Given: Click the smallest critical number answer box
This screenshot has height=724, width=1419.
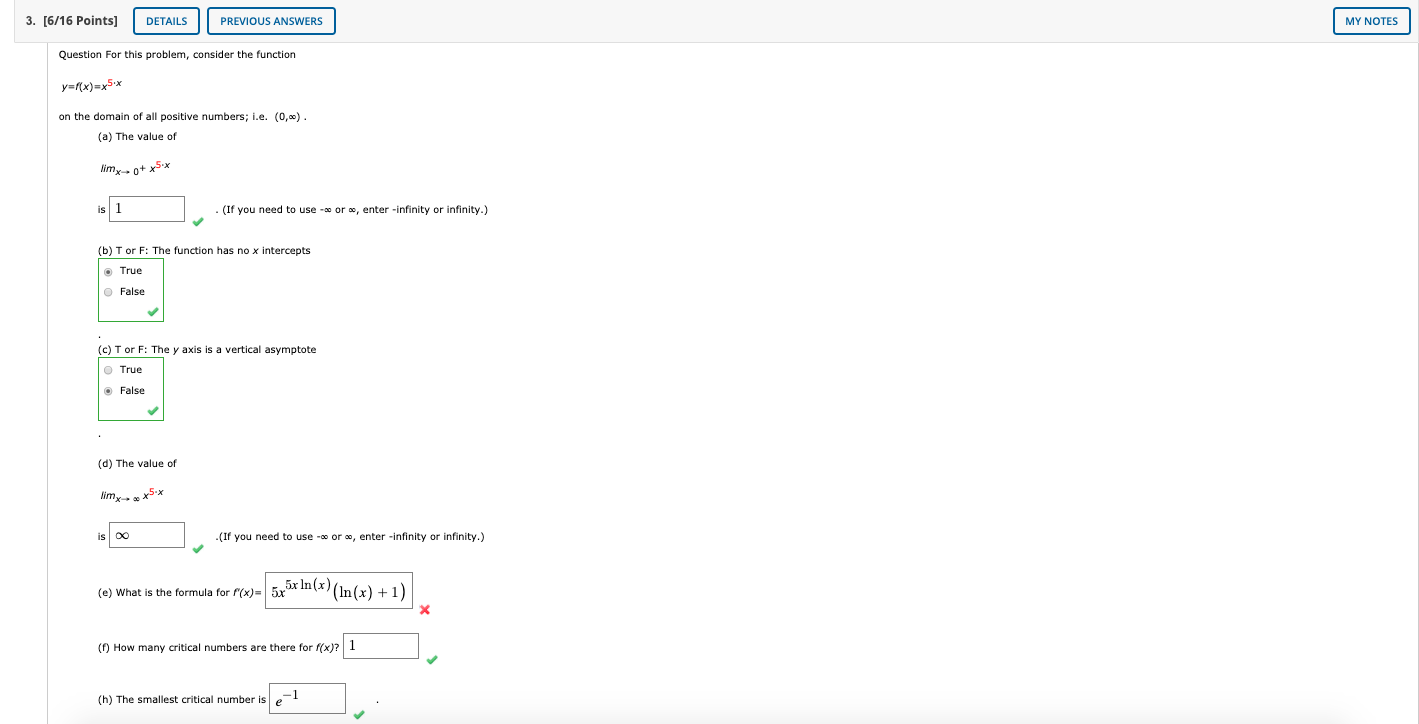Looking at the screenshot, I should click(x=306, y=697).
